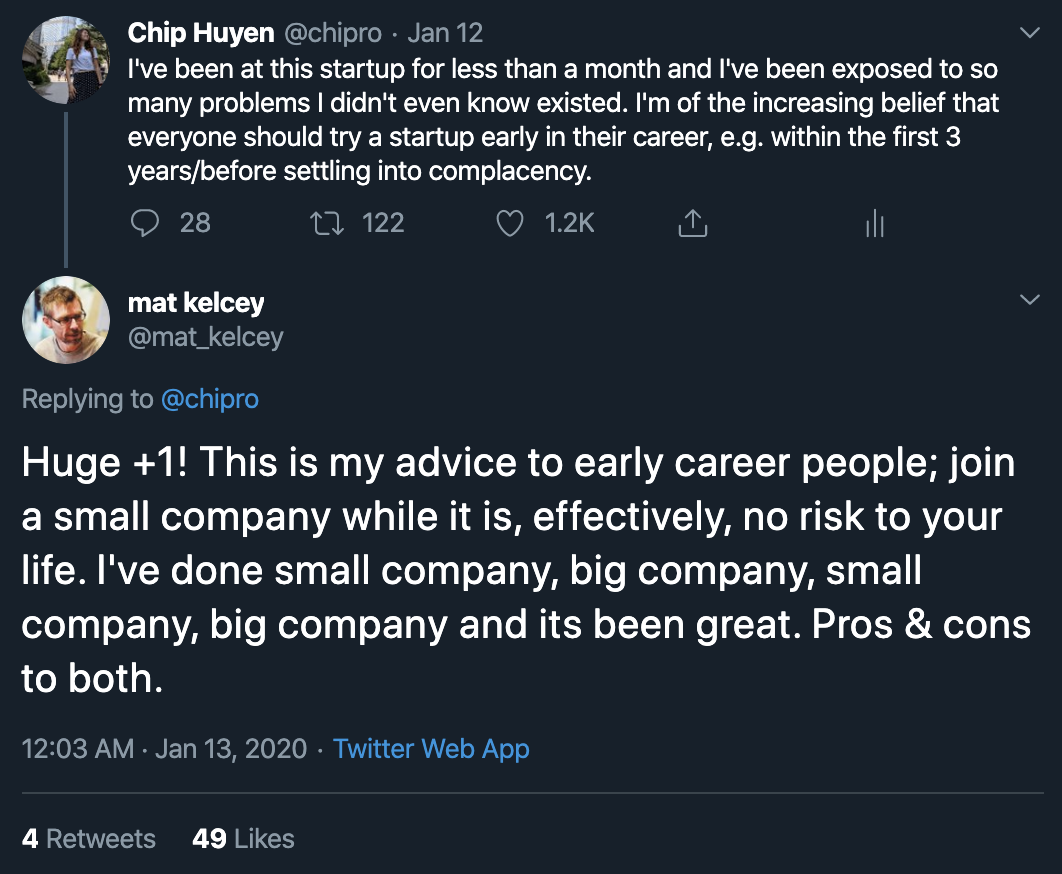Go to the @chipro handle beside Chip Huyen
The width and height of the screenshot is (1062, 874).
[333, 33]
